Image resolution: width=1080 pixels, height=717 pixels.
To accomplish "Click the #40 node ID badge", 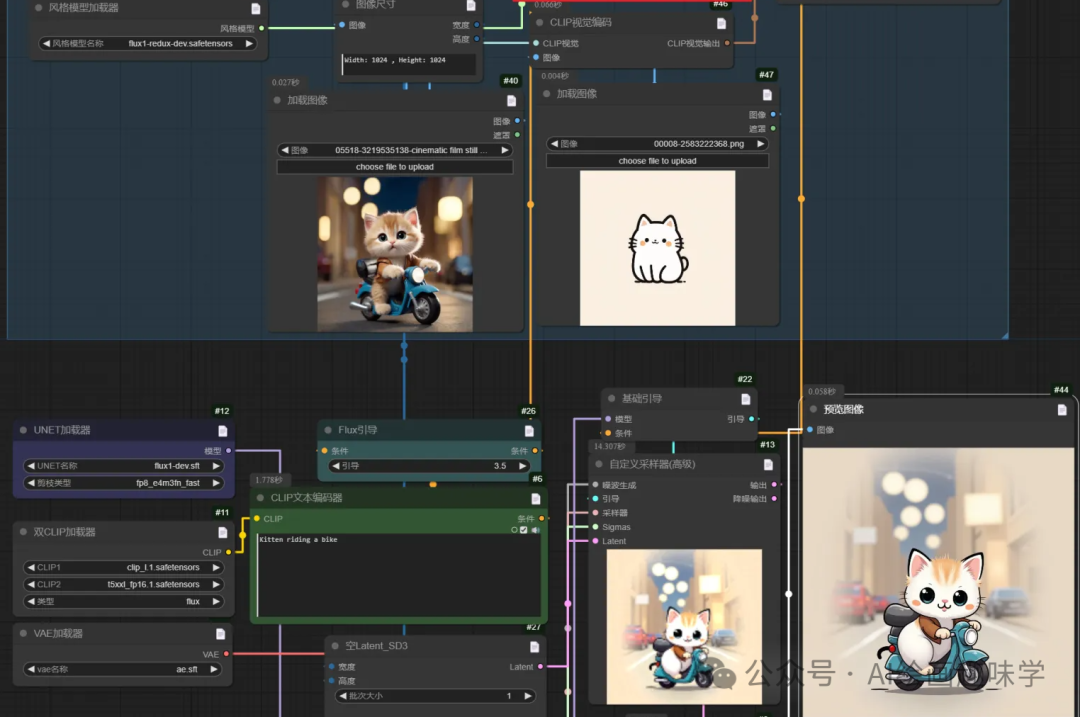I will (x=510, y=81).
